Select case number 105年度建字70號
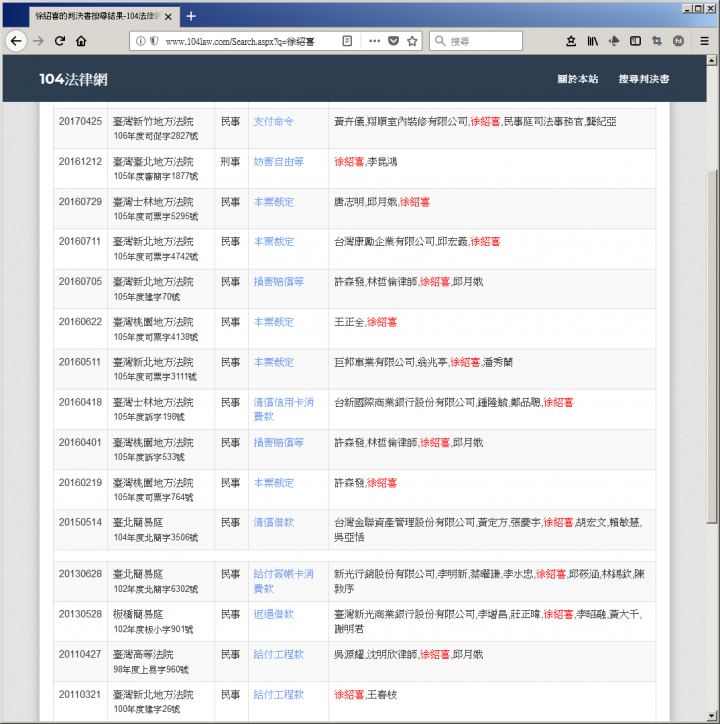Viewport: 720px width, 724px height. [146, 296]
